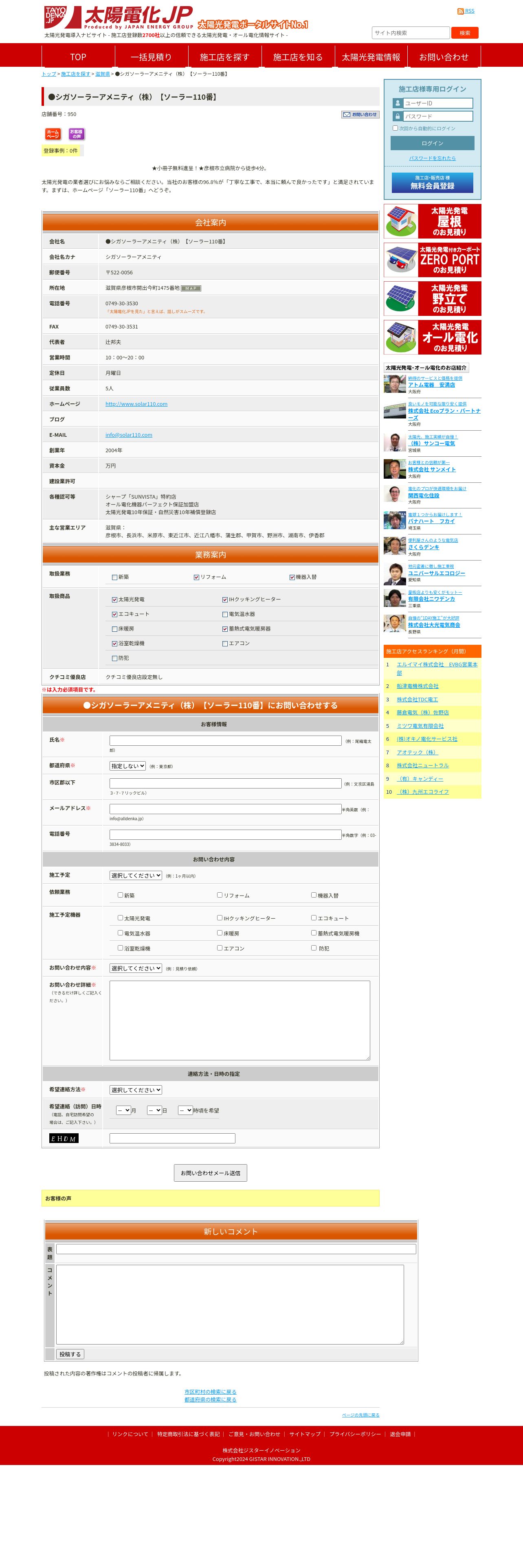The height and width of the screenshot is (1568, 523).
Task: Click the お問い合わせ envelope button
Action: point(360,114)
